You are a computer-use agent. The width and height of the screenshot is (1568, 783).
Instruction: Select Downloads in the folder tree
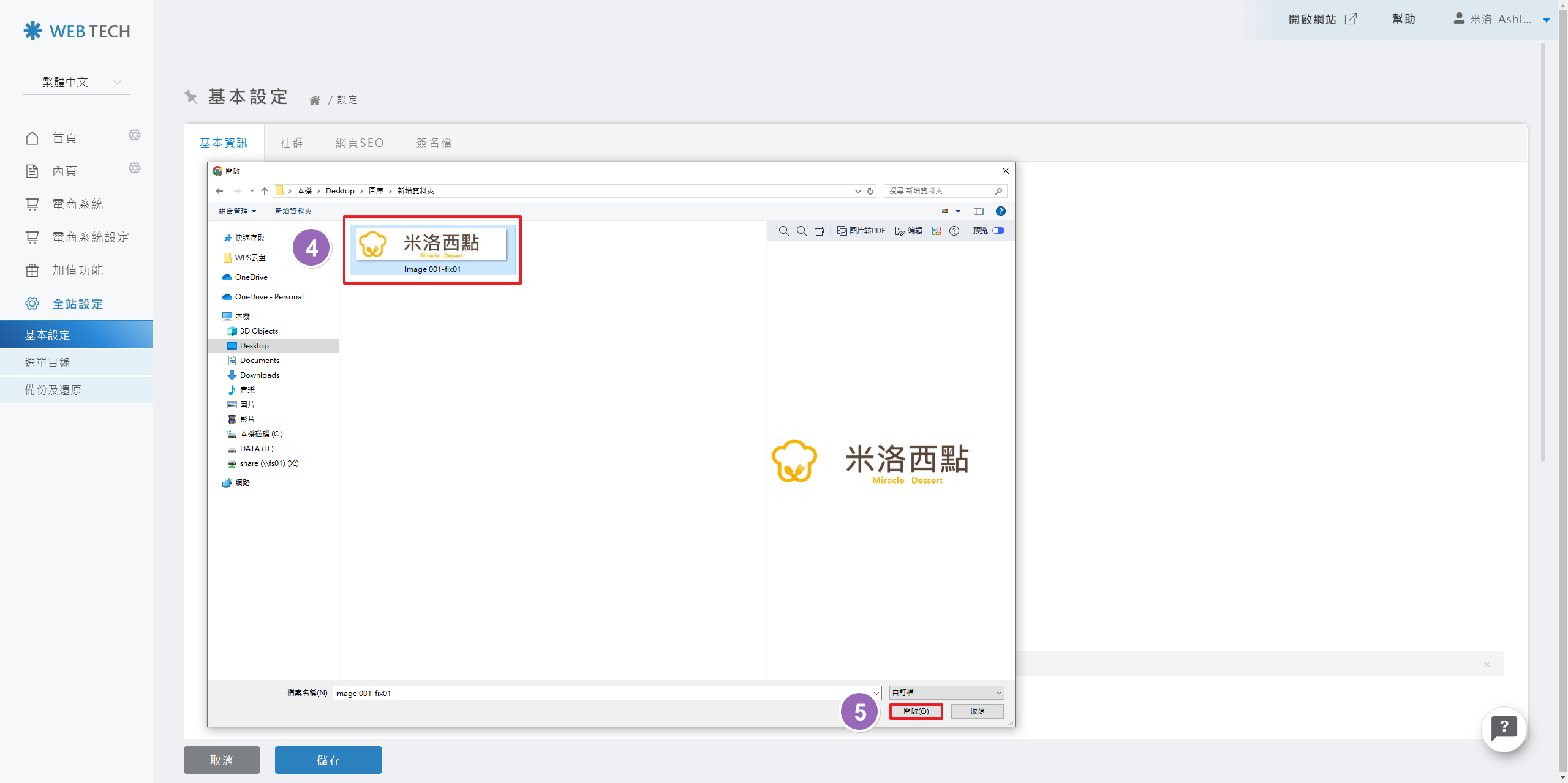(259, 375)
